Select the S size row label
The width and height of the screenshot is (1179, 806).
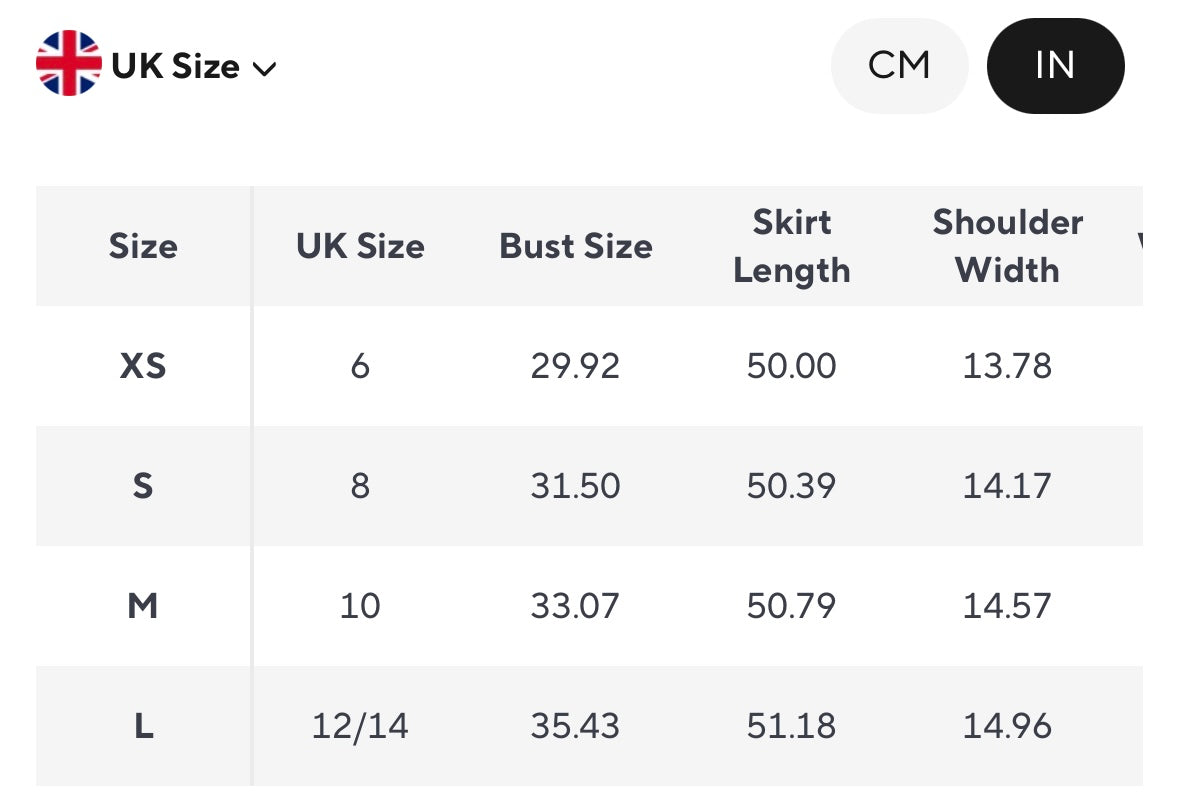coord(143,486)
